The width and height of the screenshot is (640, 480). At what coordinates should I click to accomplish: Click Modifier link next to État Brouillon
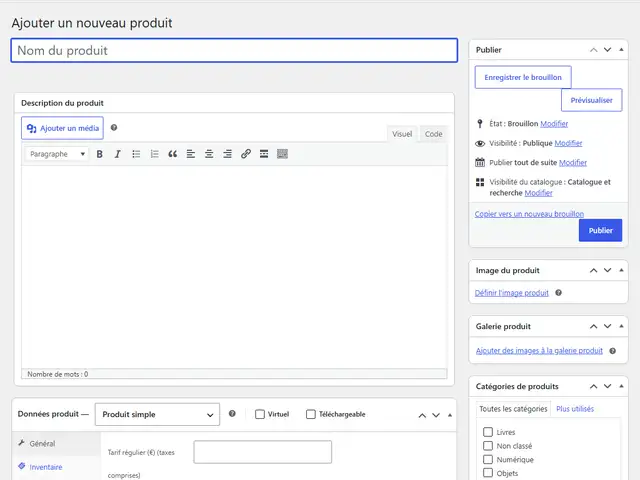554,124
